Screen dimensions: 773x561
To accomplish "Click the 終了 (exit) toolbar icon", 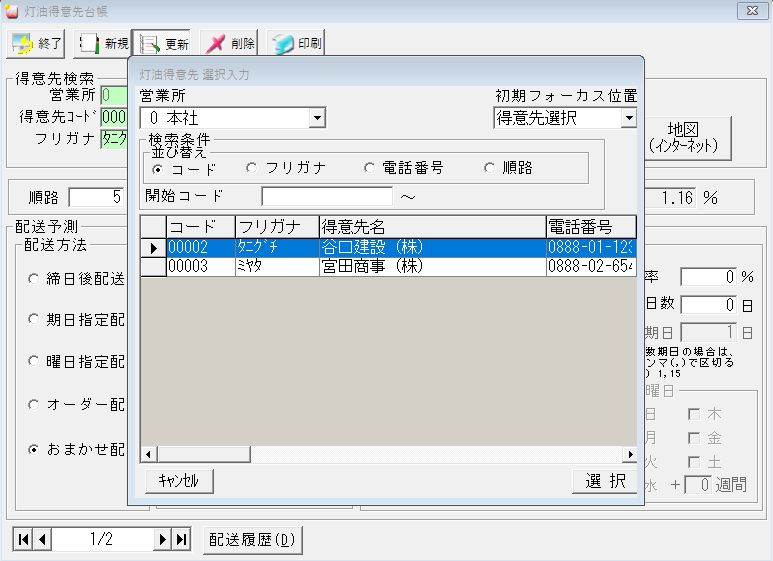I will (38, 44).
